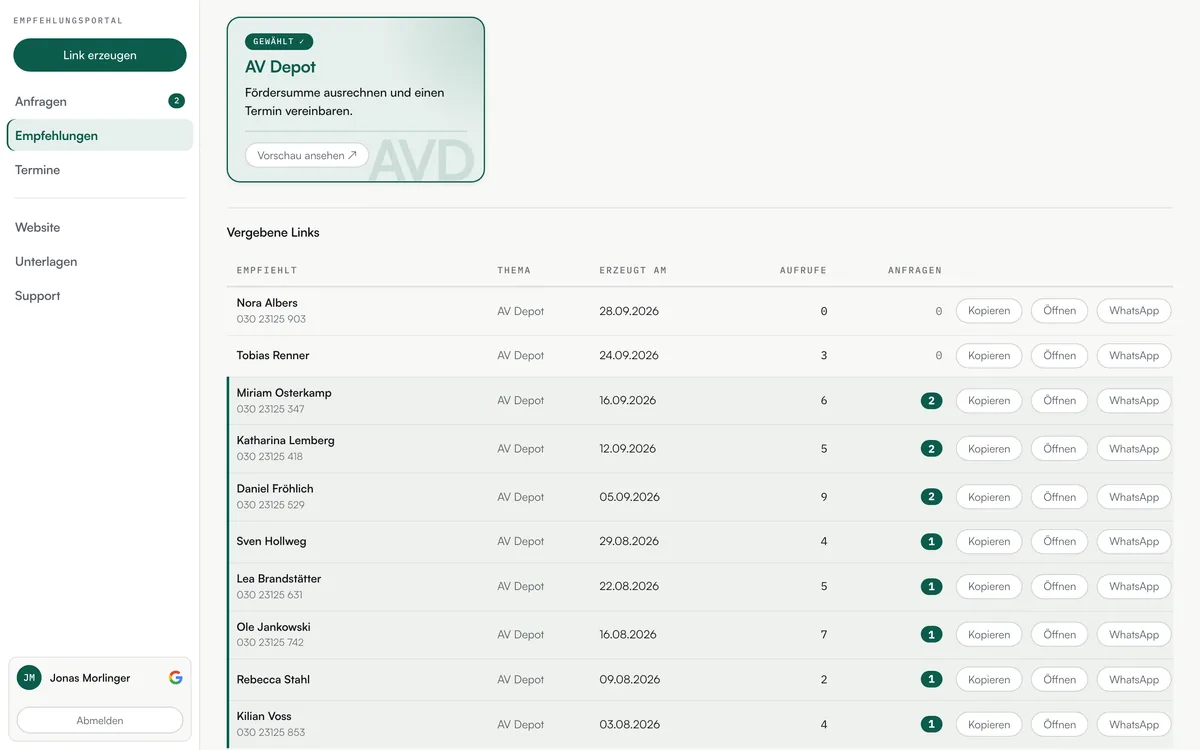Copy the link for Katharina Lemberg
1200x750 pixels.
[989, 449]
